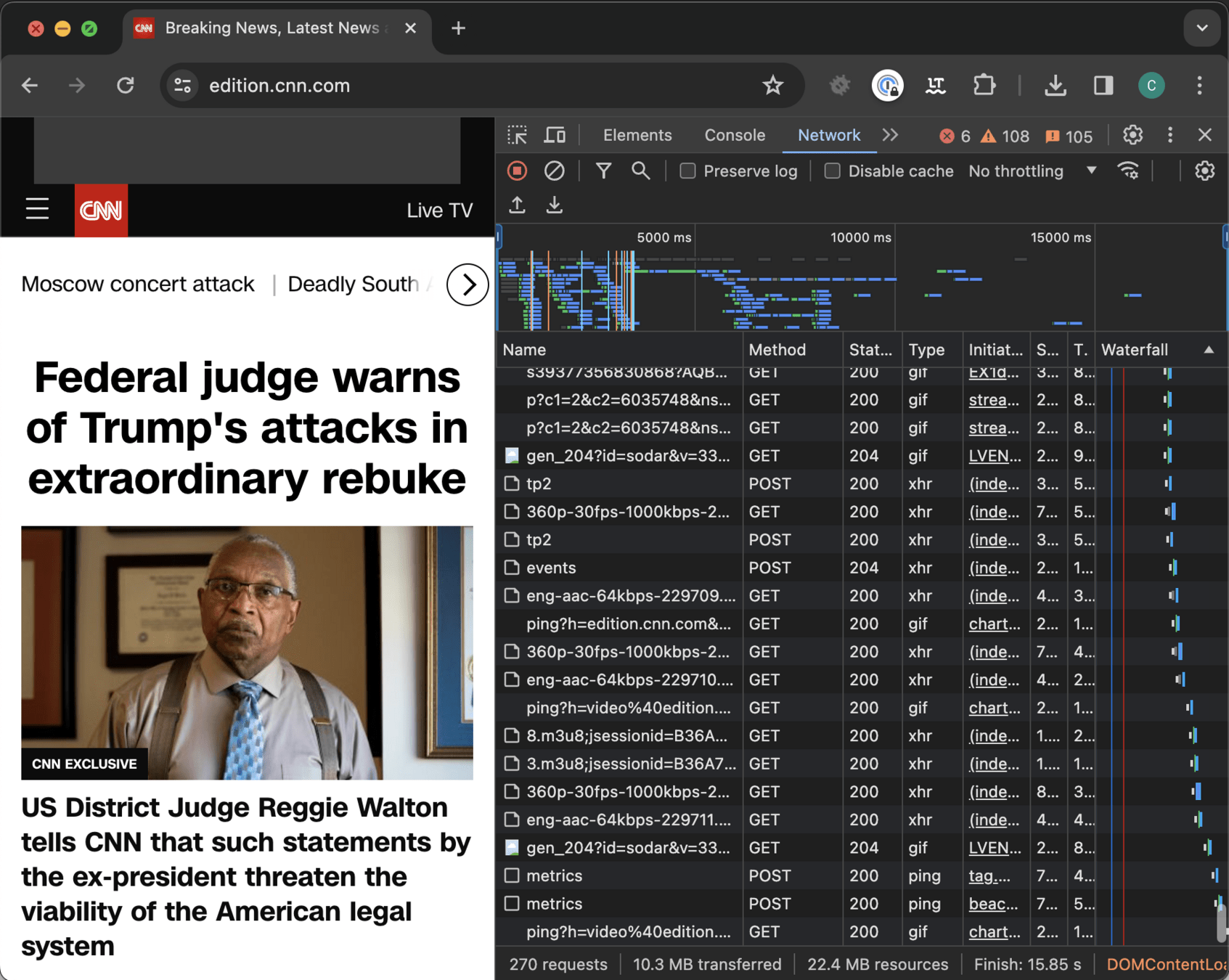Screen dimensions: 1229x980
Task: Sort requests by Method column
Action: point(793,350)
